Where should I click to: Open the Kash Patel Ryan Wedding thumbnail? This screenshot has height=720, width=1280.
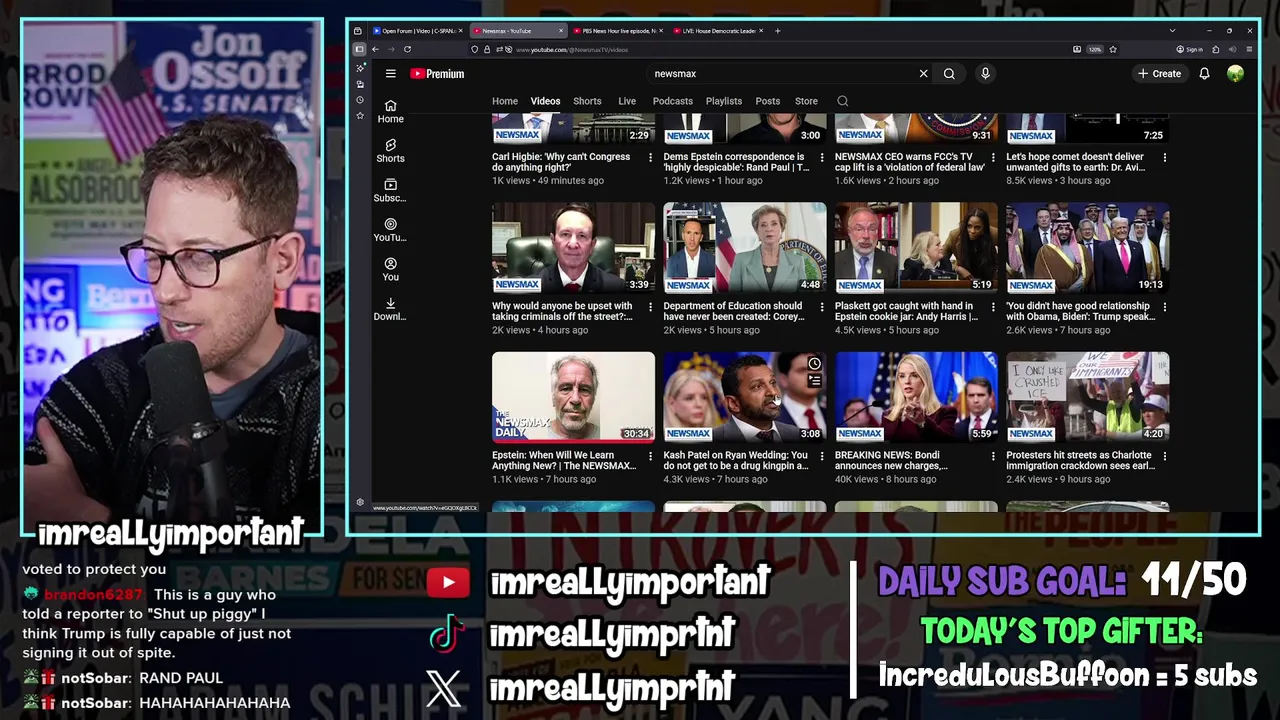point(745,397)
